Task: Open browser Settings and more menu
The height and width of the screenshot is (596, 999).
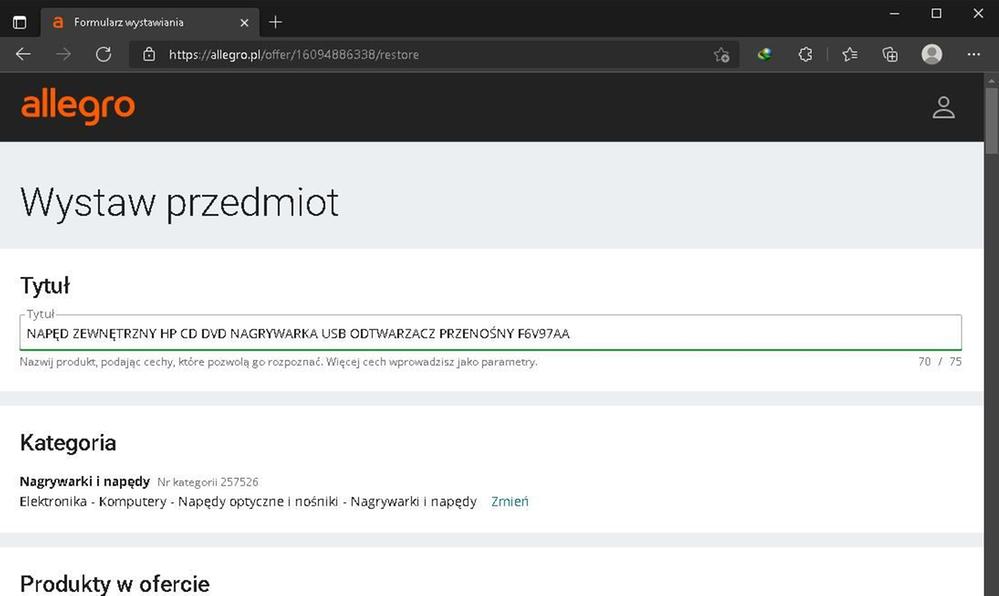Action: 974,54
